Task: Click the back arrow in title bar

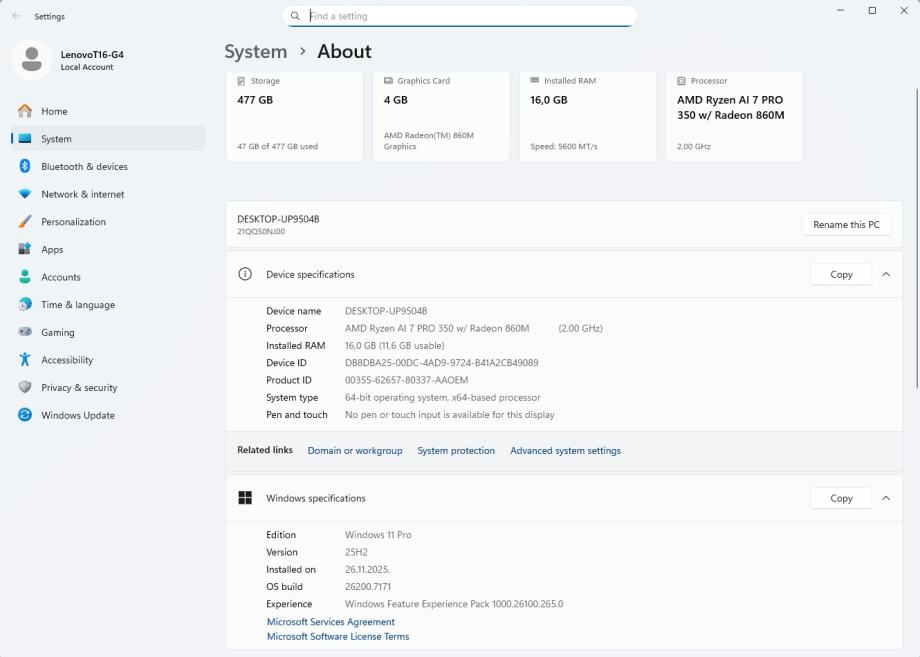Action: 16,16
